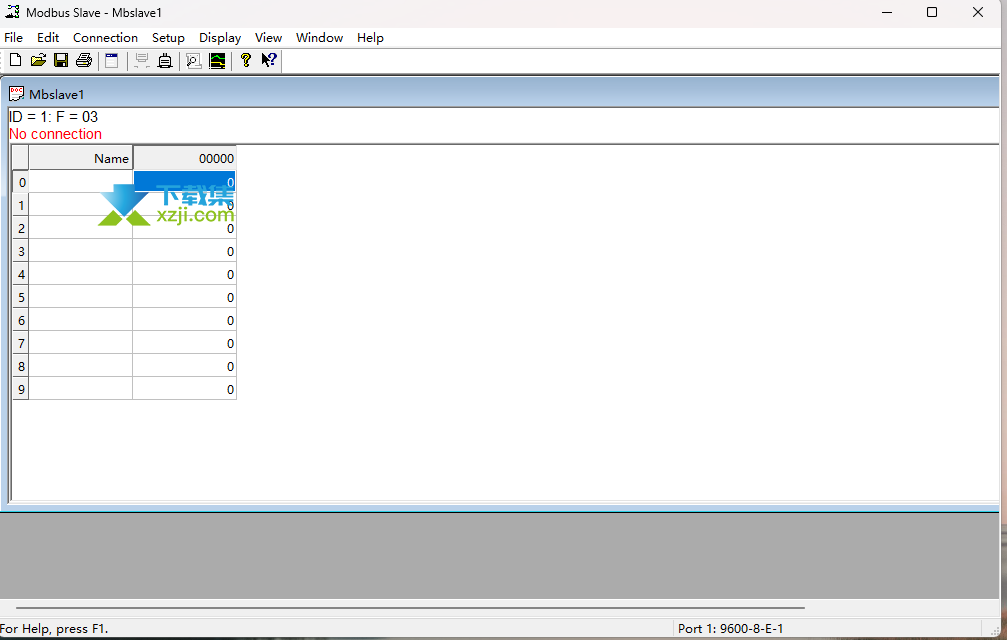The width and height of the screenshot is (1007, 640).
Task: Open the Setup menu
Action: click(168, 38)
